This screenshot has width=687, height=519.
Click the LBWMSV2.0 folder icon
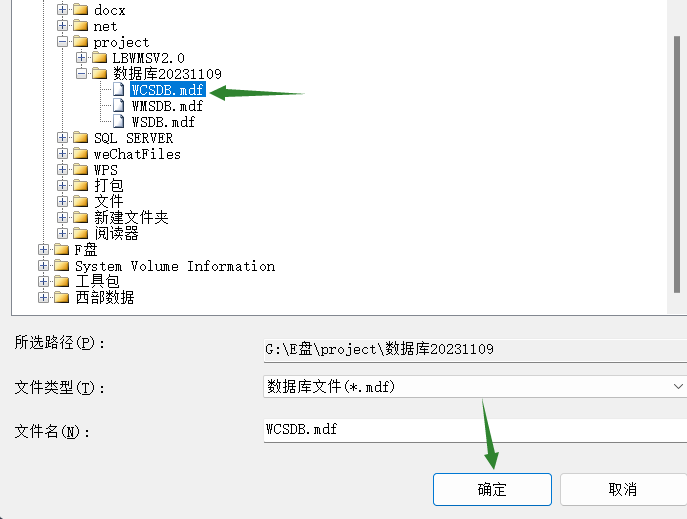pyautogui.click(x=99, y=57)
